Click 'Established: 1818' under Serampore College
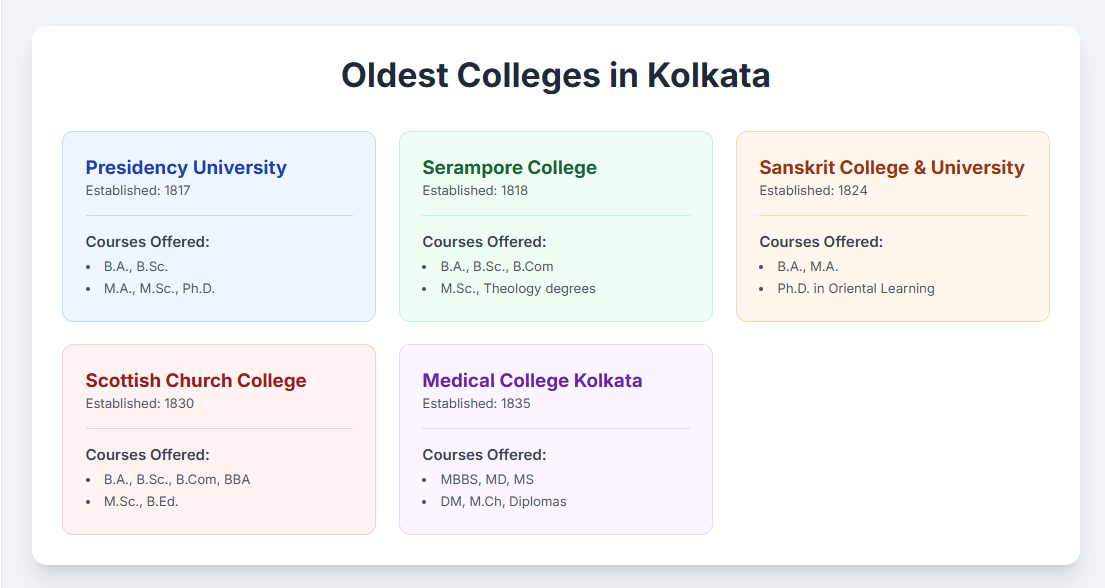The image size is (1105, 588). 475,190
